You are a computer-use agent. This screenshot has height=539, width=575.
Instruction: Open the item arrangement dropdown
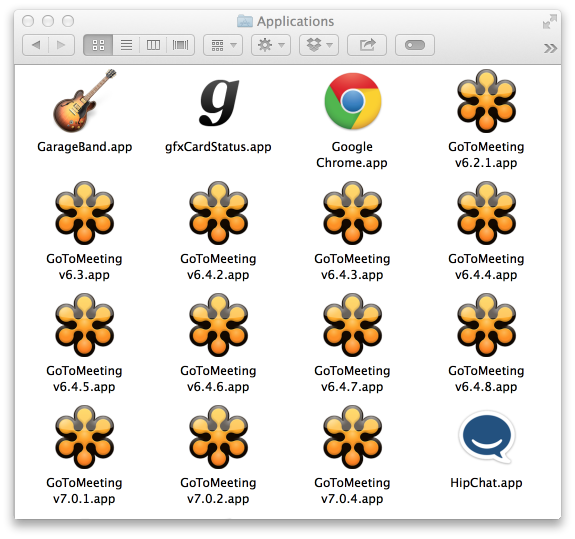pos(223,45)
